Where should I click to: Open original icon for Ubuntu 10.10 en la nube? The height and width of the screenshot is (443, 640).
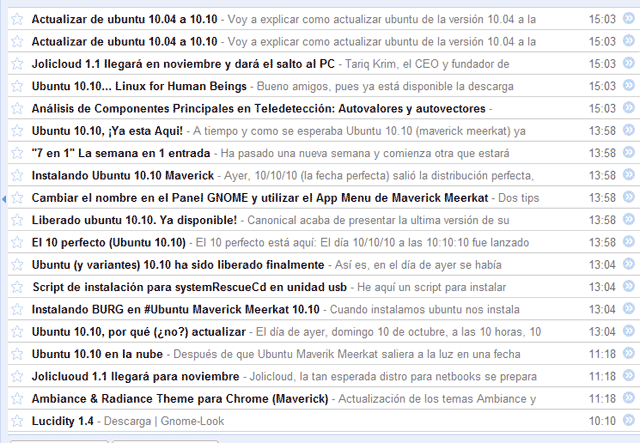pyautogui.click(x=629, y=353)
